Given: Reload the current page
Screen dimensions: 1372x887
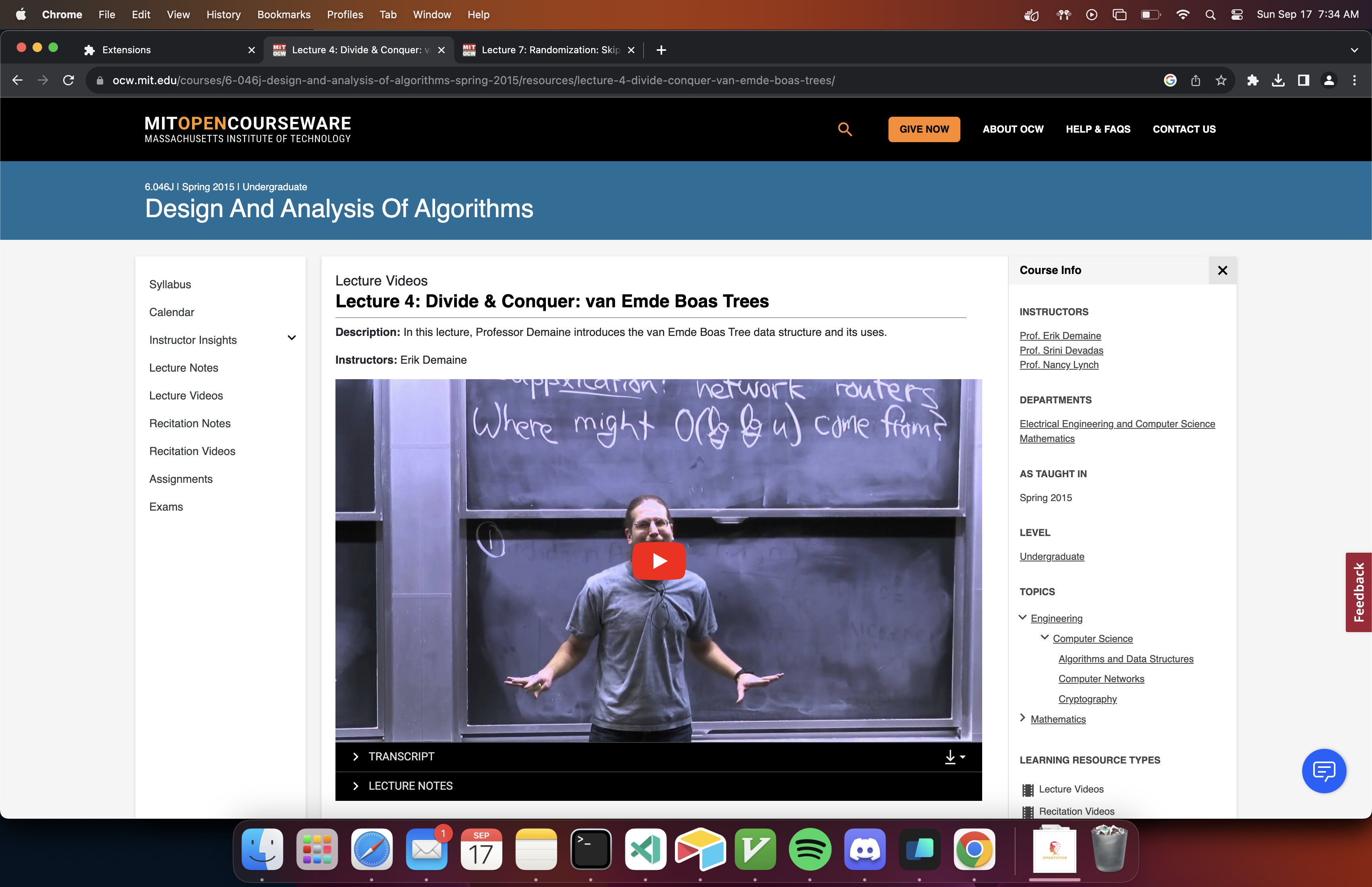Looking at the screenshot, I should click(69, 81).
